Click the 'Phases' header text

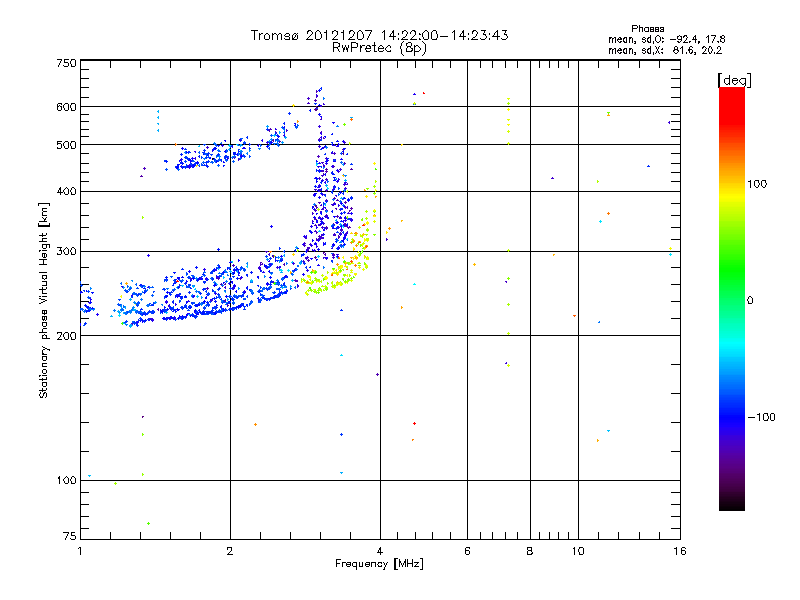(647, 29)
